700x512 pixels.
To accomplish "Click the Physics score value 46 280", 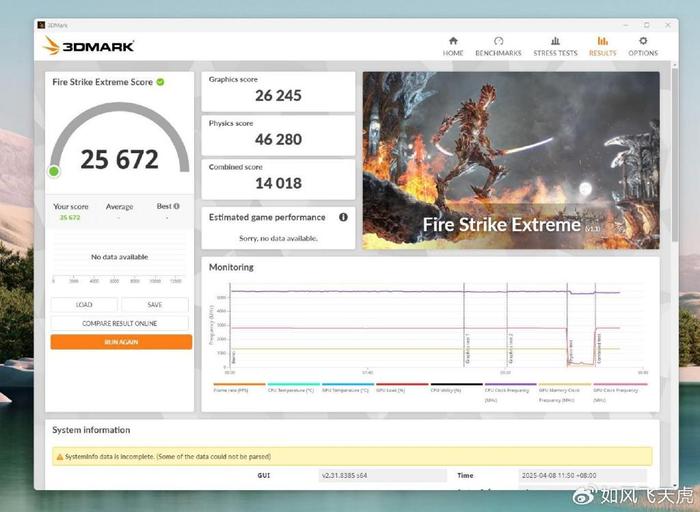I will click(278, 139).
